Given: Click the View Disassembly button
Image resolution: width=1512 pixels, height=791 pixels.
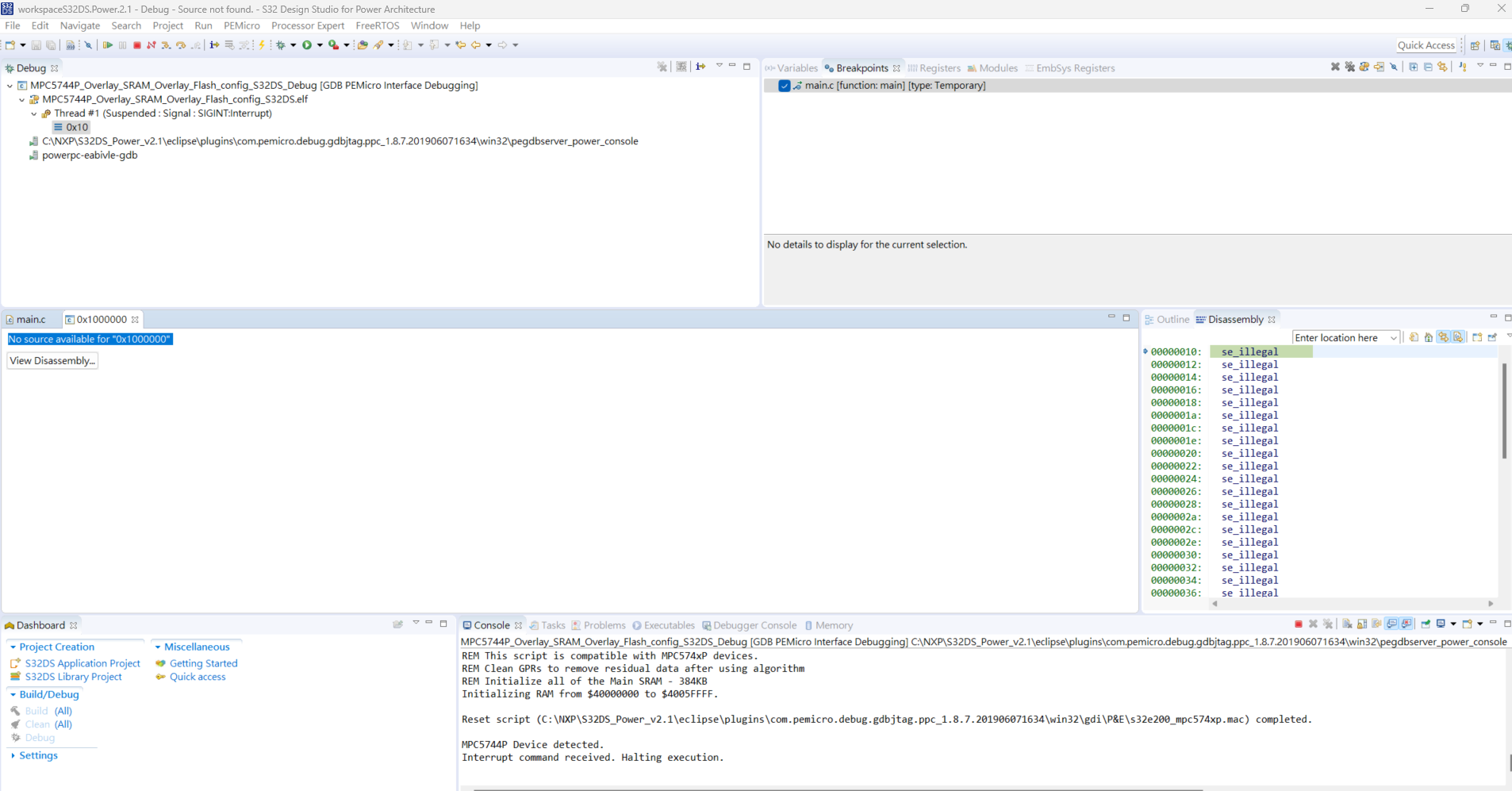Looking at the screenshot, I should [x=52, y=360].
